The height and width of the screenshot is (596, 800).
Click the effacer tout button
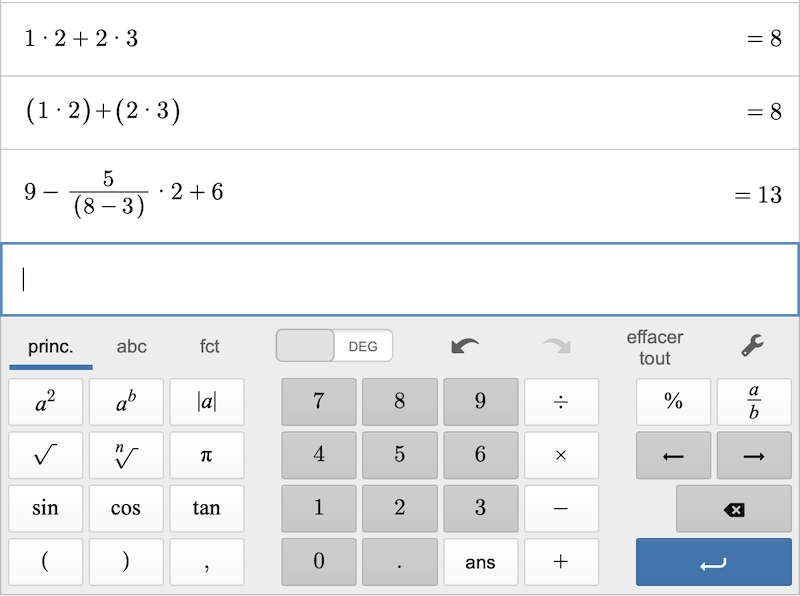click(655, 347)
